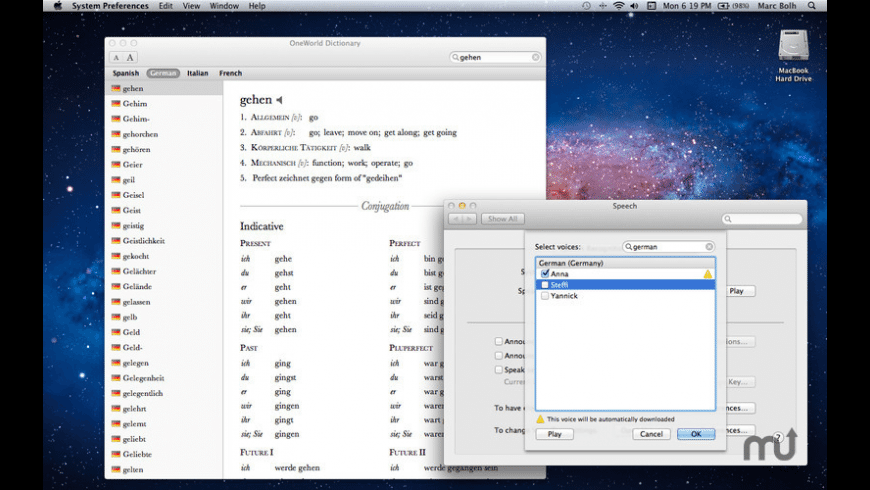Click the Marc Bolh user menu
The width and height of the screenshot is (870, 490).
tap(777, 6)
